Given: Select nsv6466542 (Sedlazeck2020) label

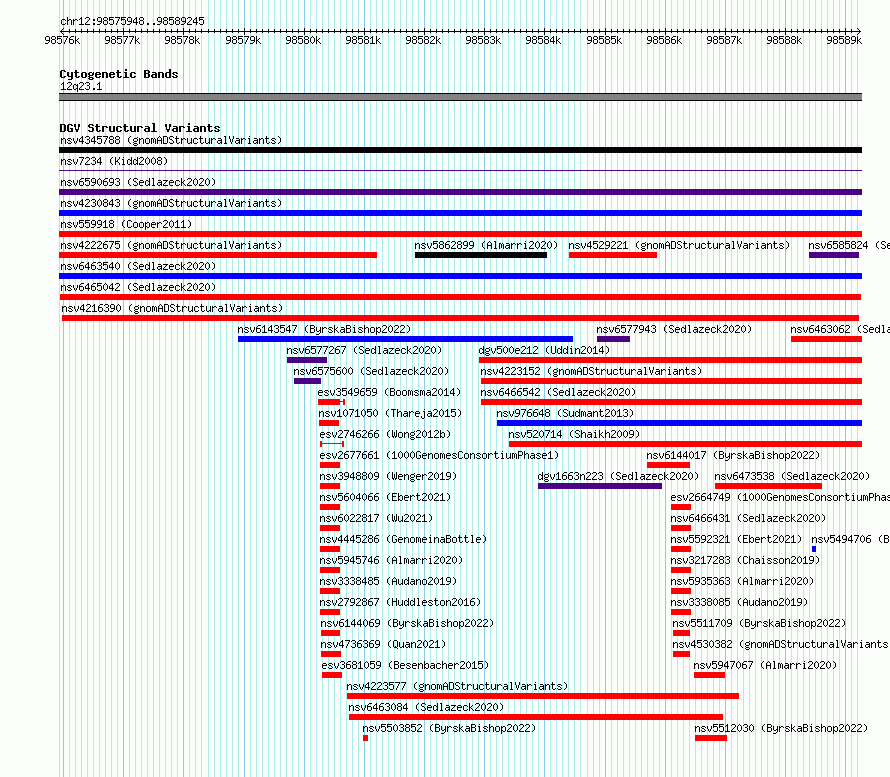Looking at the screenshot, I should pyautogui.click(x=558, y=392).
